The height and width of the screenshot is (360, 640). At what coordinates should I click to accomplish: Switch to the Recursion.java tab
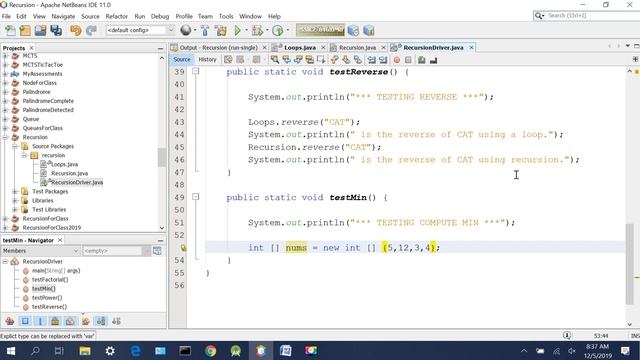point(357,48)
